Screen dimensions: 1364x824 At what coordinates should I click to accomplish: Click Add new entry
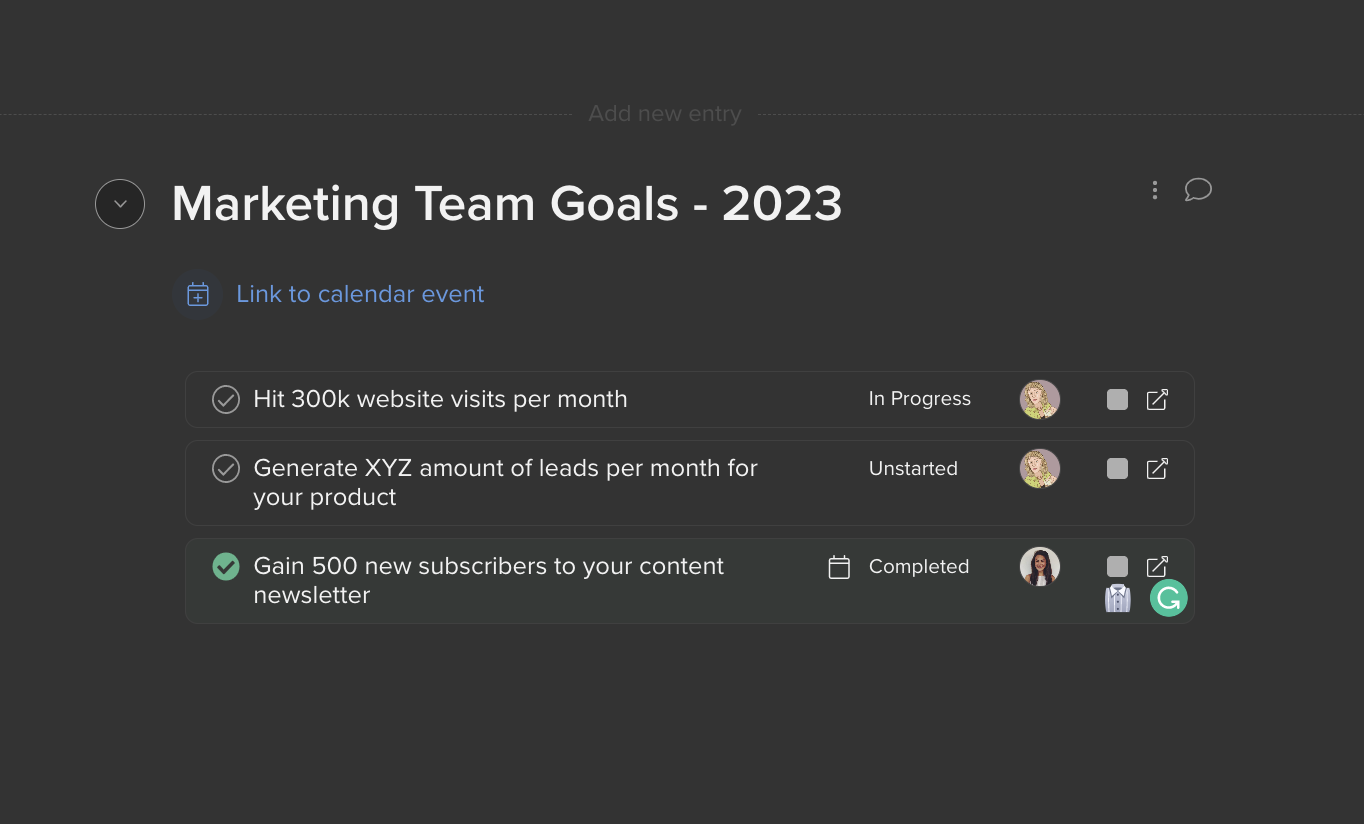[x=664, y=113]
